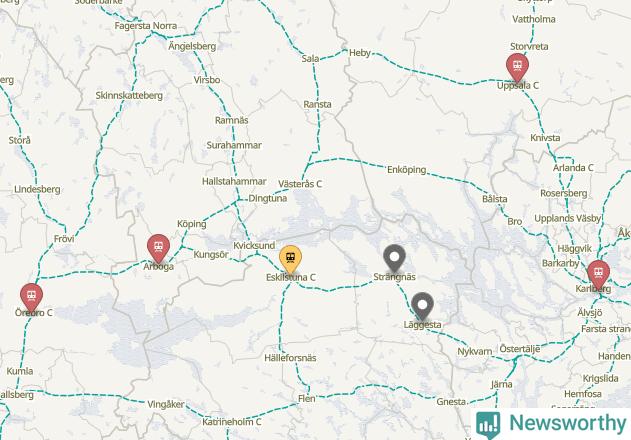631x440 pixels.
Task: Click the Kvicksund station label
Action: [x=254, y=246]
